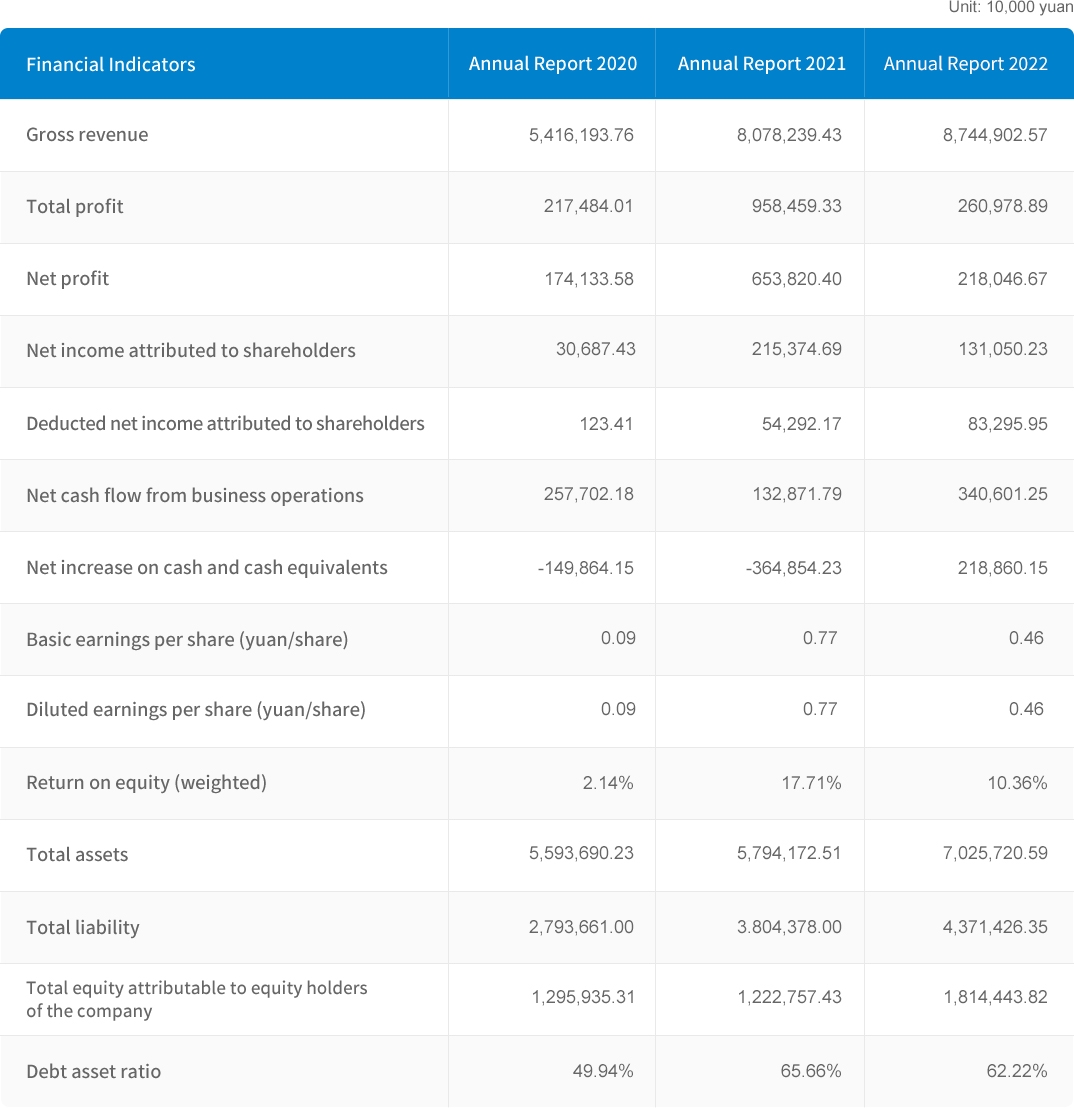Select the Debt asset ratio 62.22% cell
The height and width of the screenshot is (1108, 1074).
tap(1016, 1071)
